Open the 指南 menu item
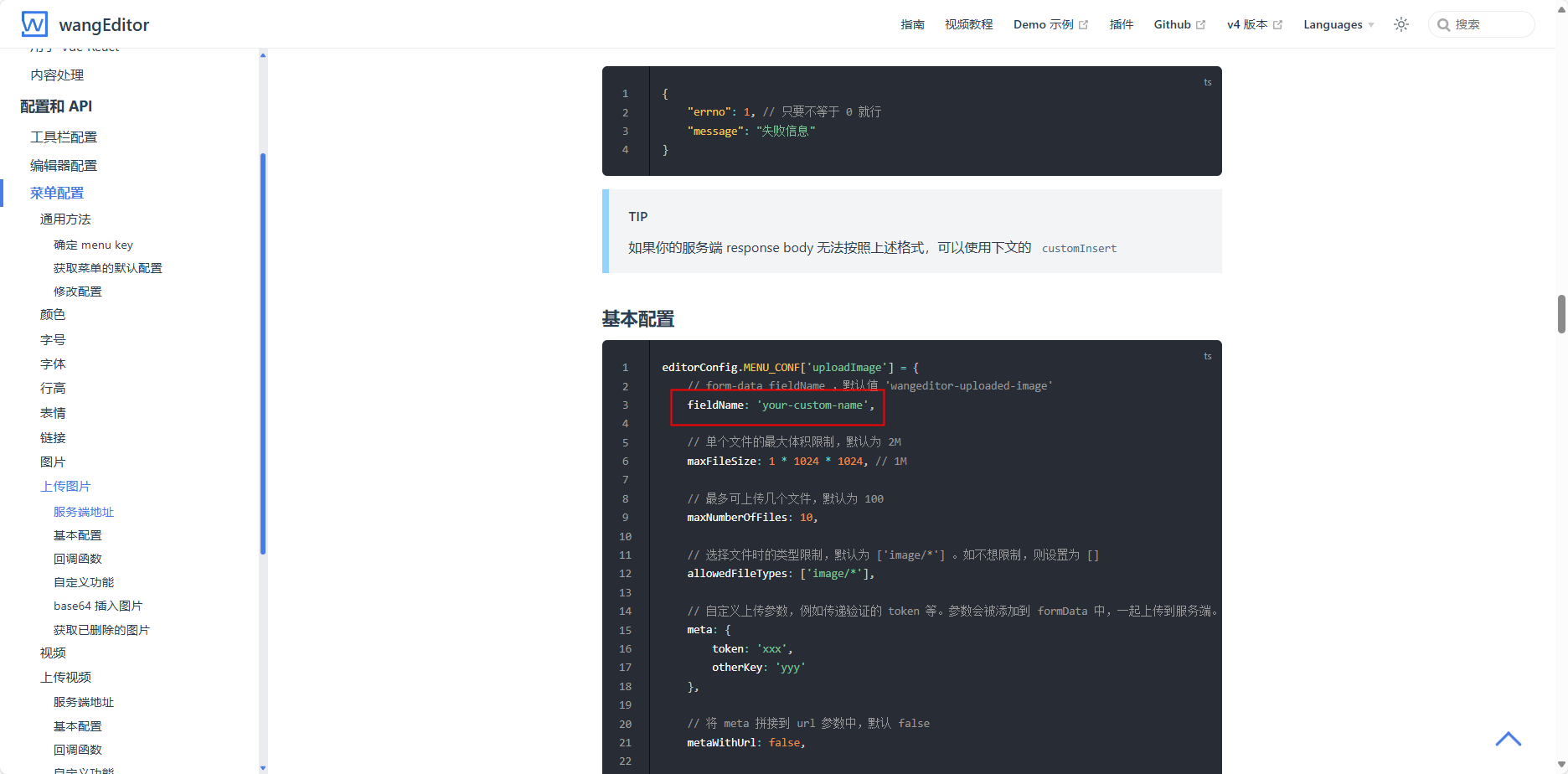The height and width of the screenshot is (774, 1568). [912, 24]
